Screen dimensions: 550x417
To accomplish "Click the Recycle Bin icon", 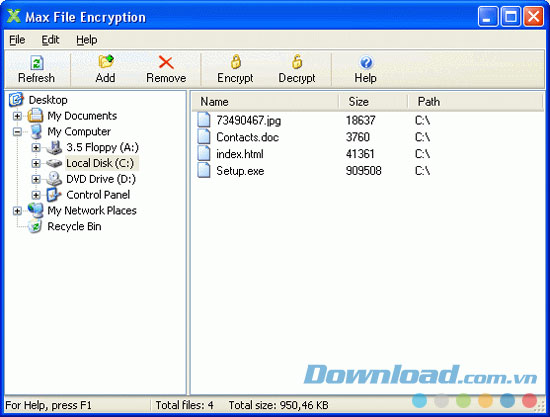I will click(35, 226).
